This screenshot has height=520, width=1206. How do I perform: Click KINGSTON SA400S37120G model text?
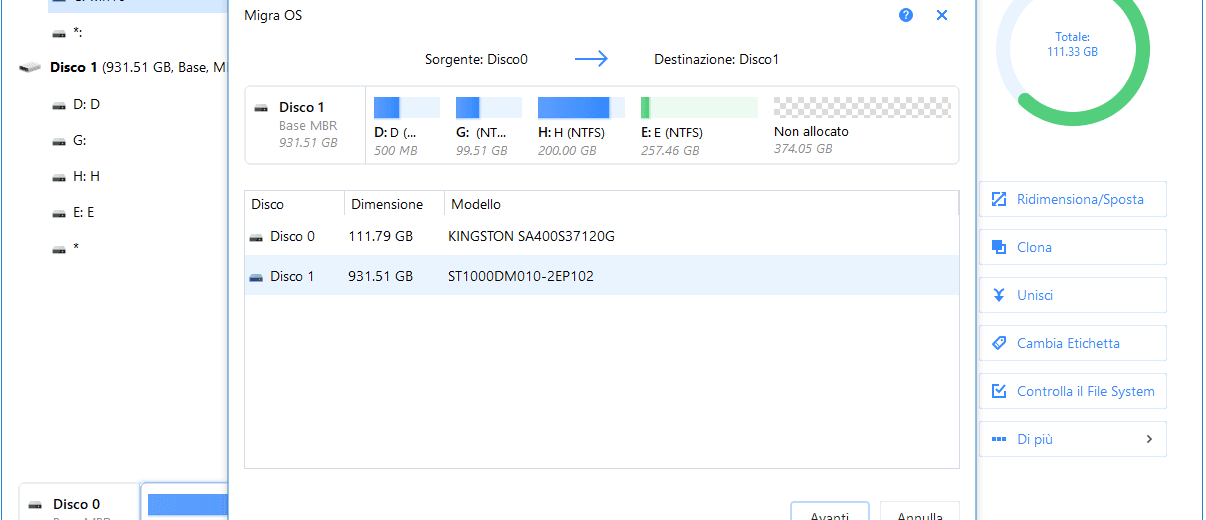[x=532, y=237]
